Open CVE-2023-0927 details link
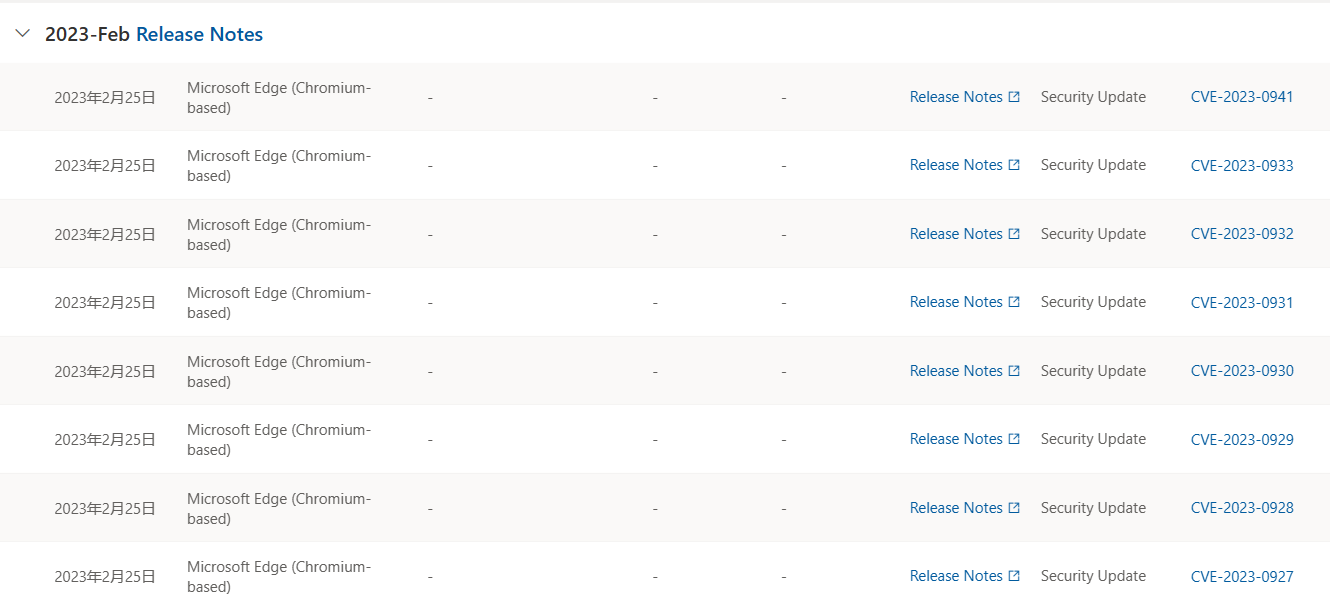Screen dimensions: 1330x605 1241,576
